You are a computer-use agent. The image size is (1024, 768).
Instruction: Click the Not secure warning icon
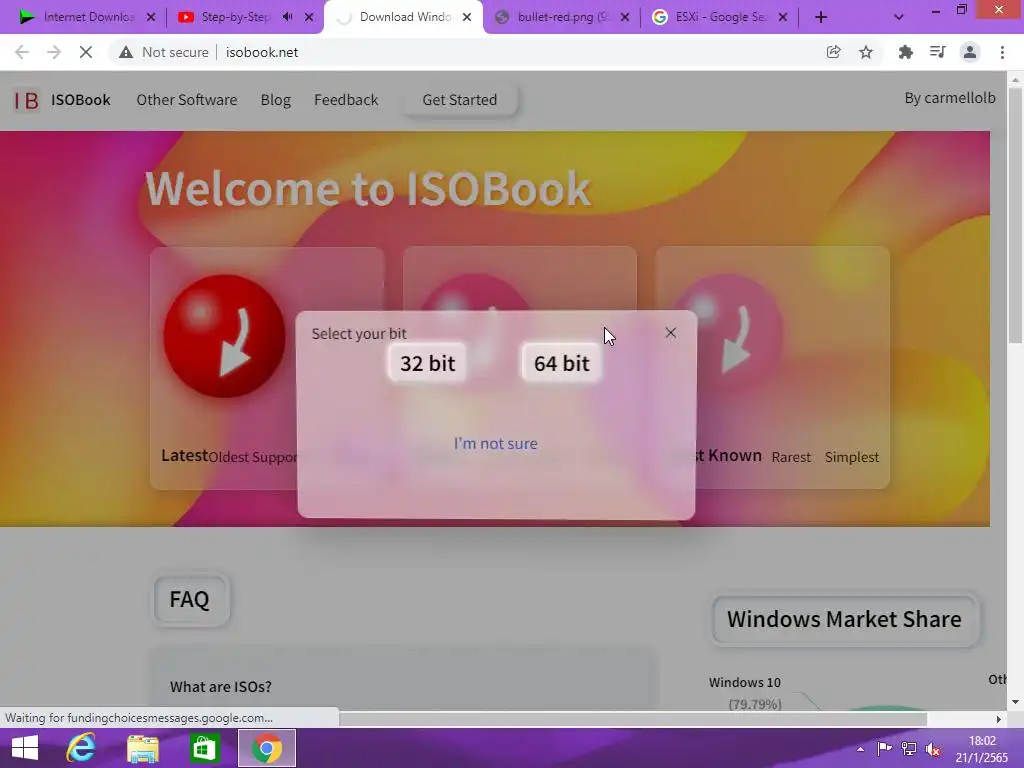126,52
